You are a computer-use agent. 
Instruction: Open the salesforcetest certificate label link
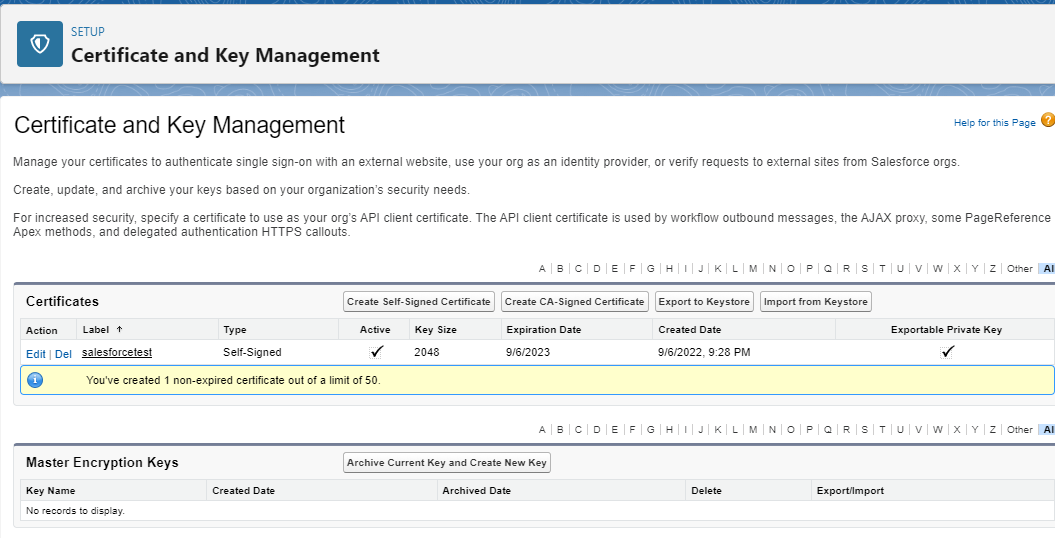coord(116,352)
